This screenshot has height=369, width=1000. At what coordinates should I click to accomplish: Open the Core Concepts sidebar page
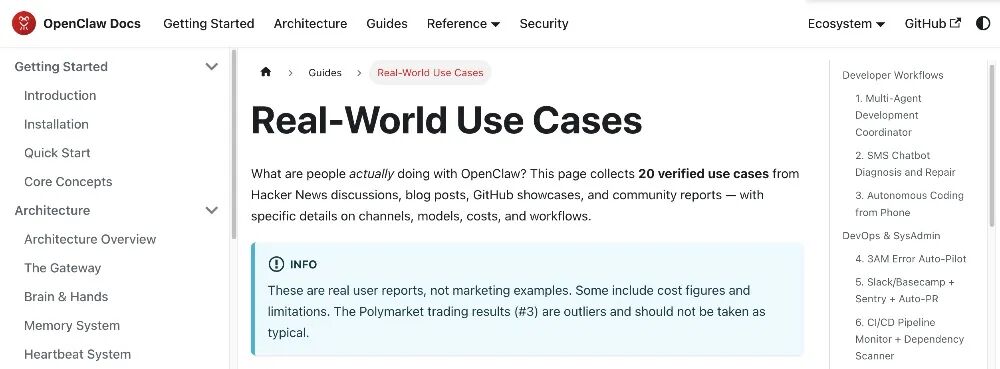pyautogui.click(x=68, y=182)
